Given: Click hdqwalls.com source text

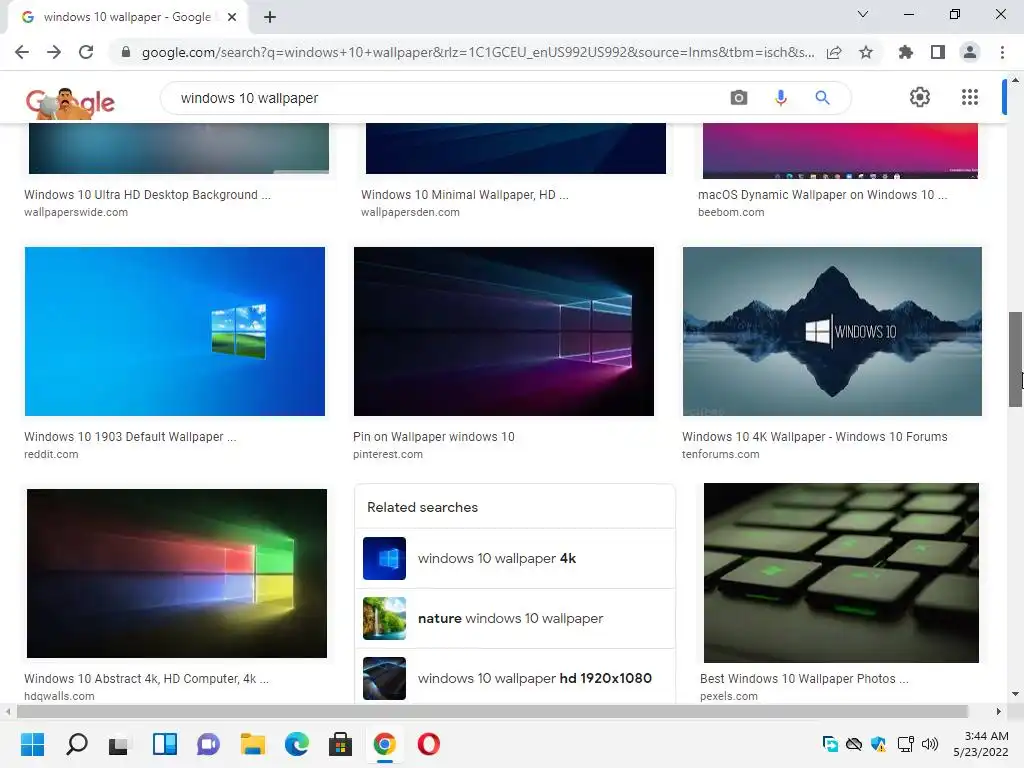Looking at the screenshot, I should [59, 696].
